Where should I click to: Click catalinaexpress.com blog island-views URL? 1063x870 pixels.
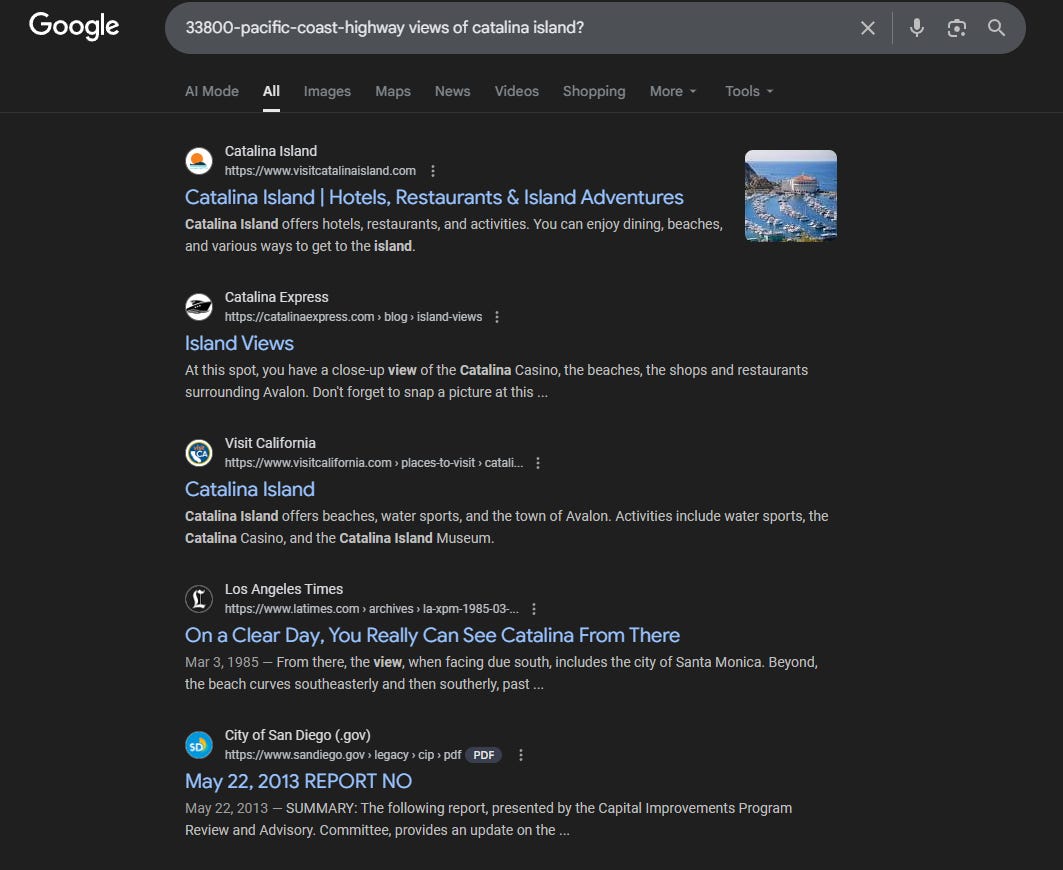[353, 317]
